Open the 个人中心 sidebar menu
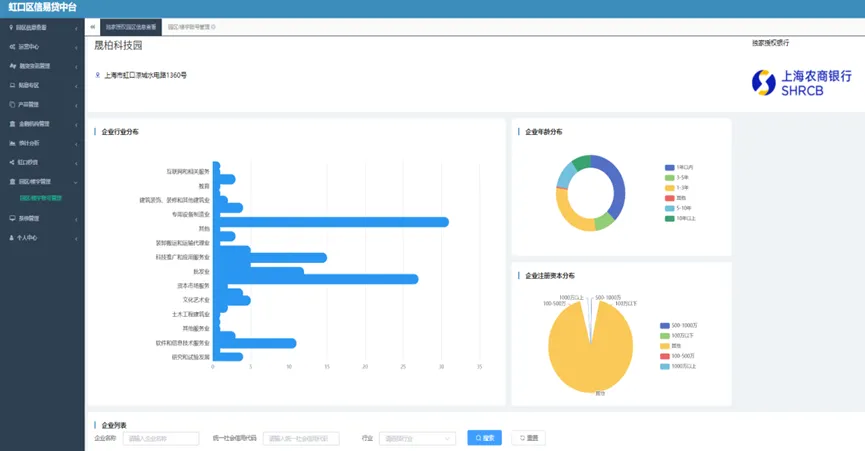Screen dimensions: 865x451 42,238
